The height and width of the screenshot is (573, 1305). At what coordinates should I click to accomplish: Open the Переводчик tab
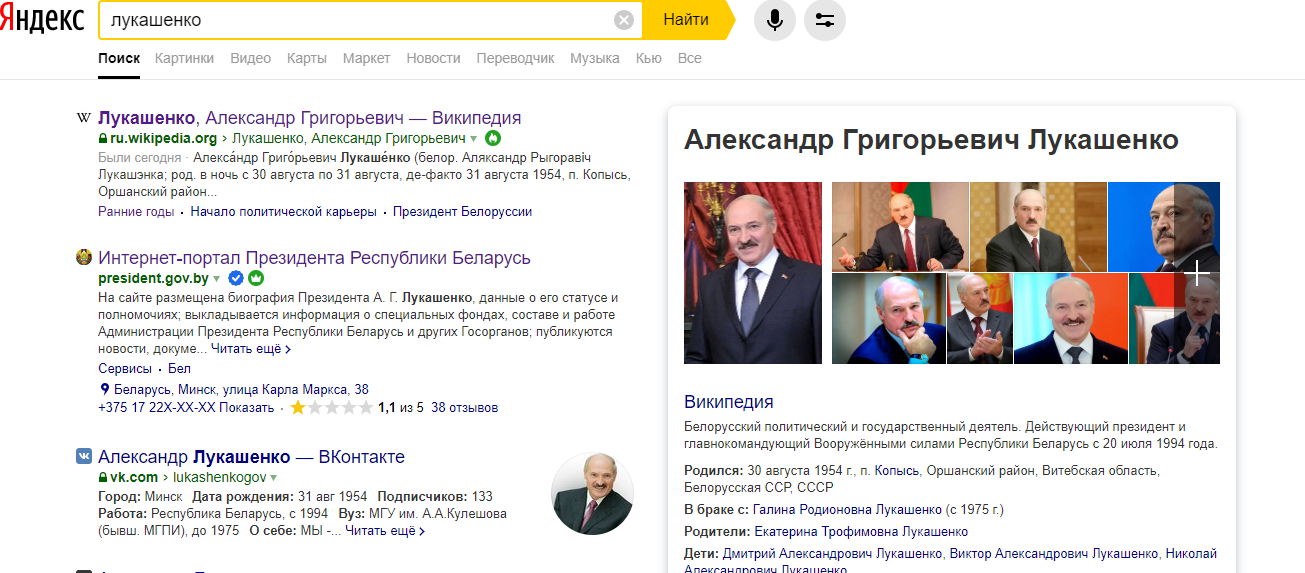point(515,58)
